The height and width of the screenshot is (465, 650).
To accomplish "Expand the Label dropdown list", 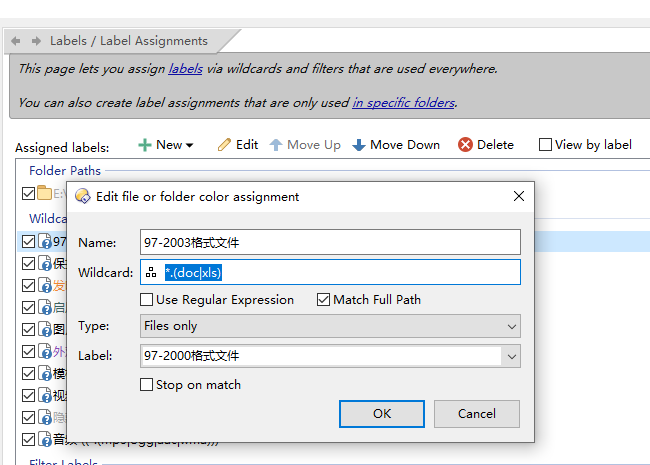I will click(512, 355).
